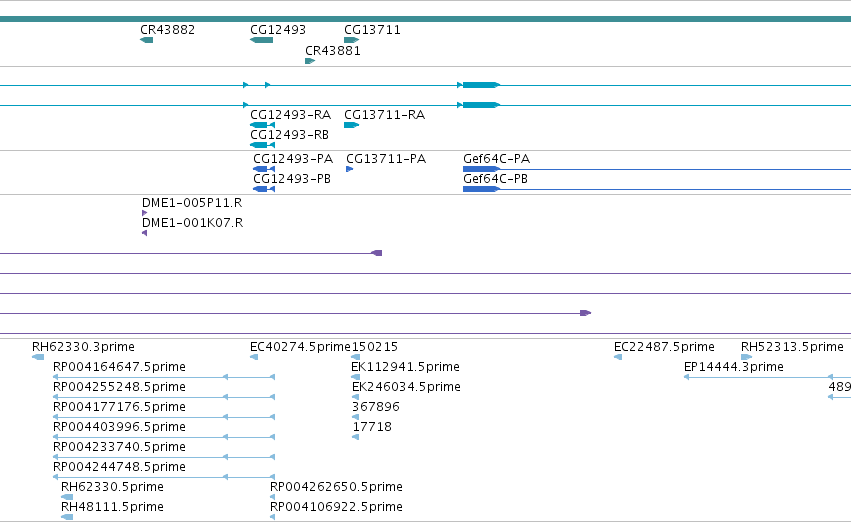Click the RP004244748.5prime EST label
The width and height of the screenshot is (851, 522).
tap(119, 467)
